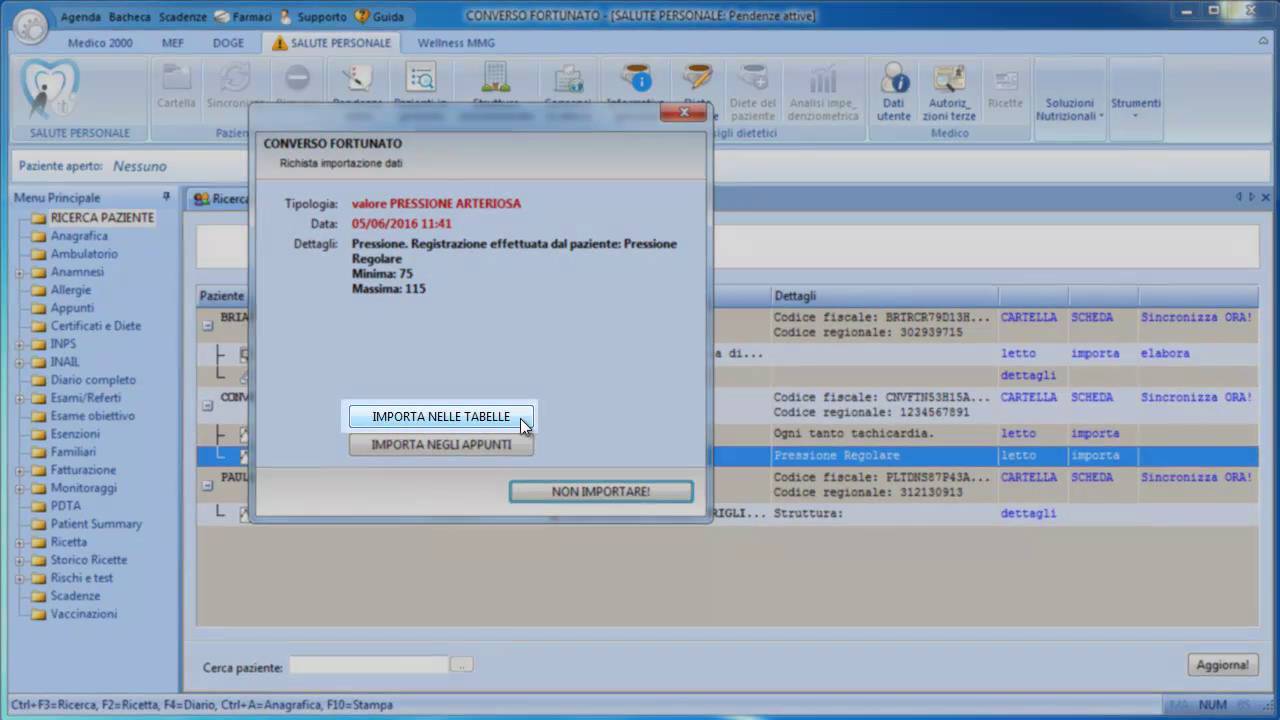Image resolution: width=1280 pixels, height=720 pixels.
Task: Open the application orb menu
Action: coord(29,25)
